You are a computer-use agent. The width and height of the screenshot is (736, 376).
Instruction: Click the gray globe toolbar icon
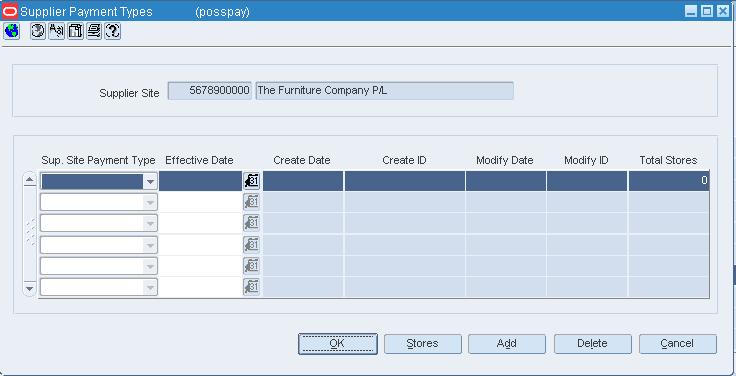point(38,31)
